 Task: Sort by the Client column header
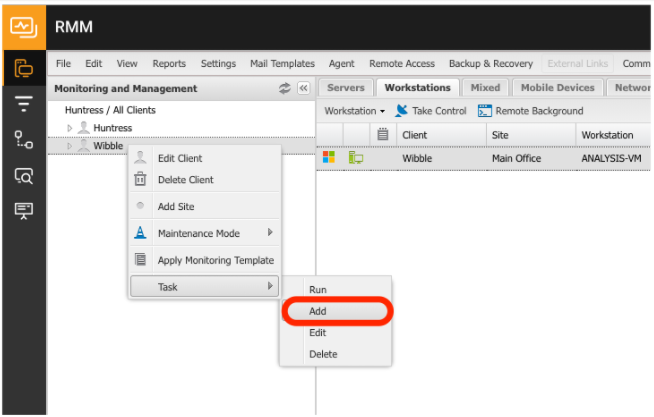click(442, 135)
